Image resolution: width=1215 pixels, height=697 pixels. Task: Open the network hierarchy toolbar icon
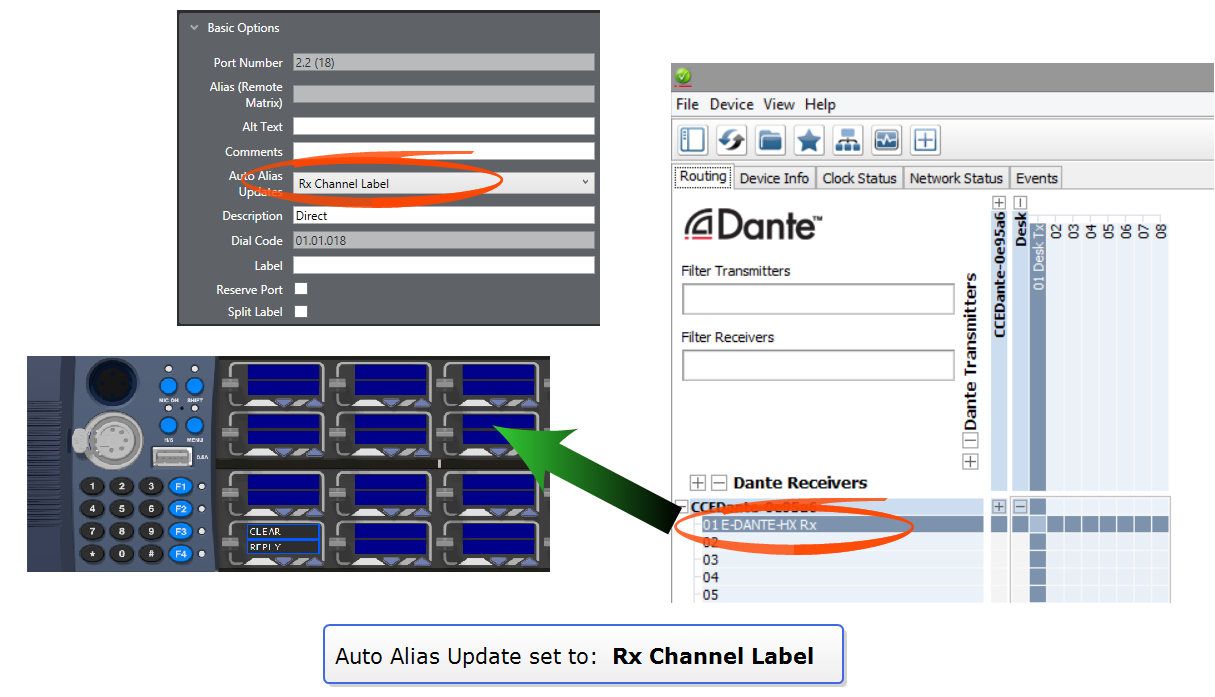[848, 140]
